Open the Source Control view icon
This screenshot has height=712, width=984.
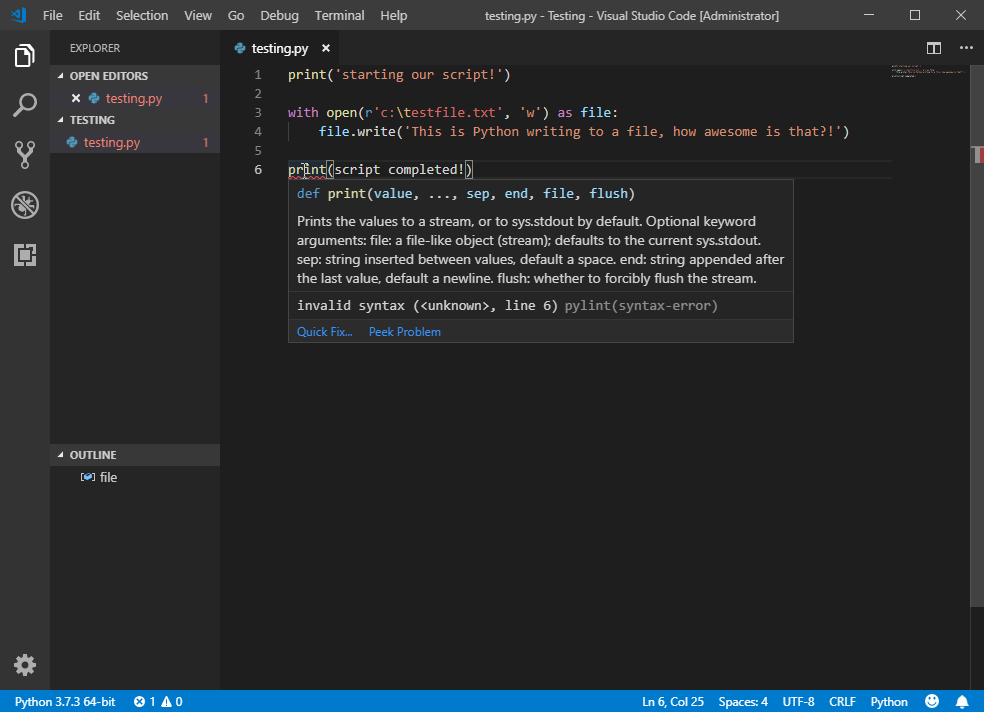pos(24,154)
